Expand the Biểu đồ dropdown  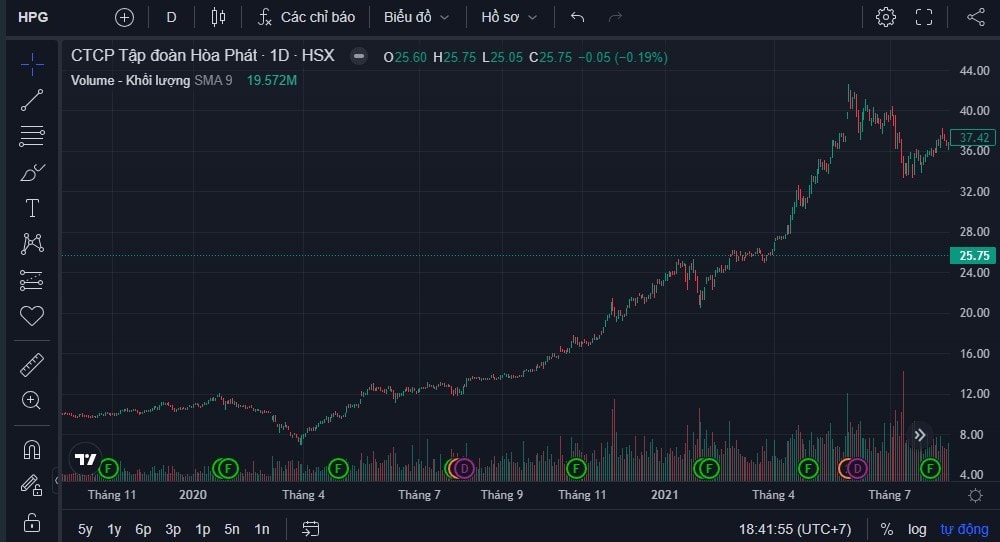pos(416,17)
